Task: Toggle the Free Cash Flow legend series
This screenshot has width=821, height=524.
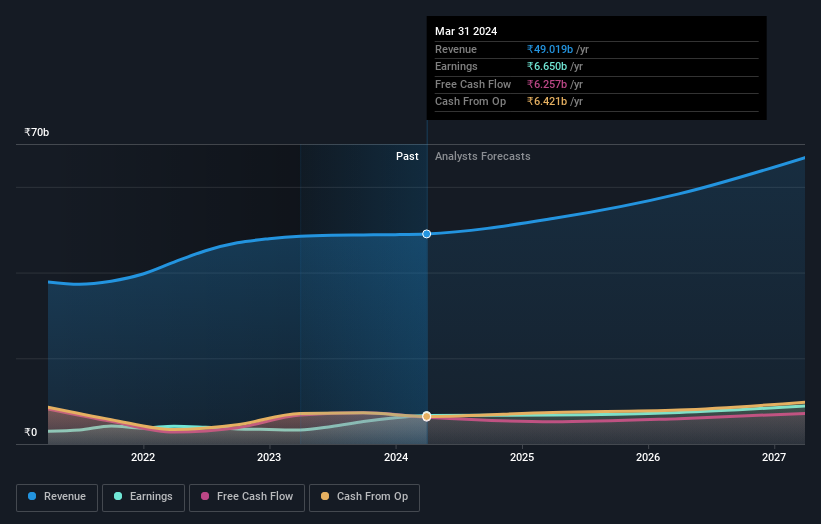Action: click(x=247, y=497)
